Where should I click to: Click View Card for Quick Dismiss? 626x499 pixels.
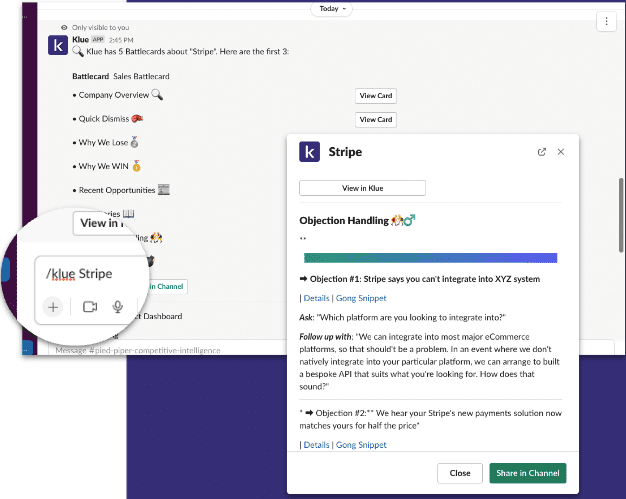[376, 119]
